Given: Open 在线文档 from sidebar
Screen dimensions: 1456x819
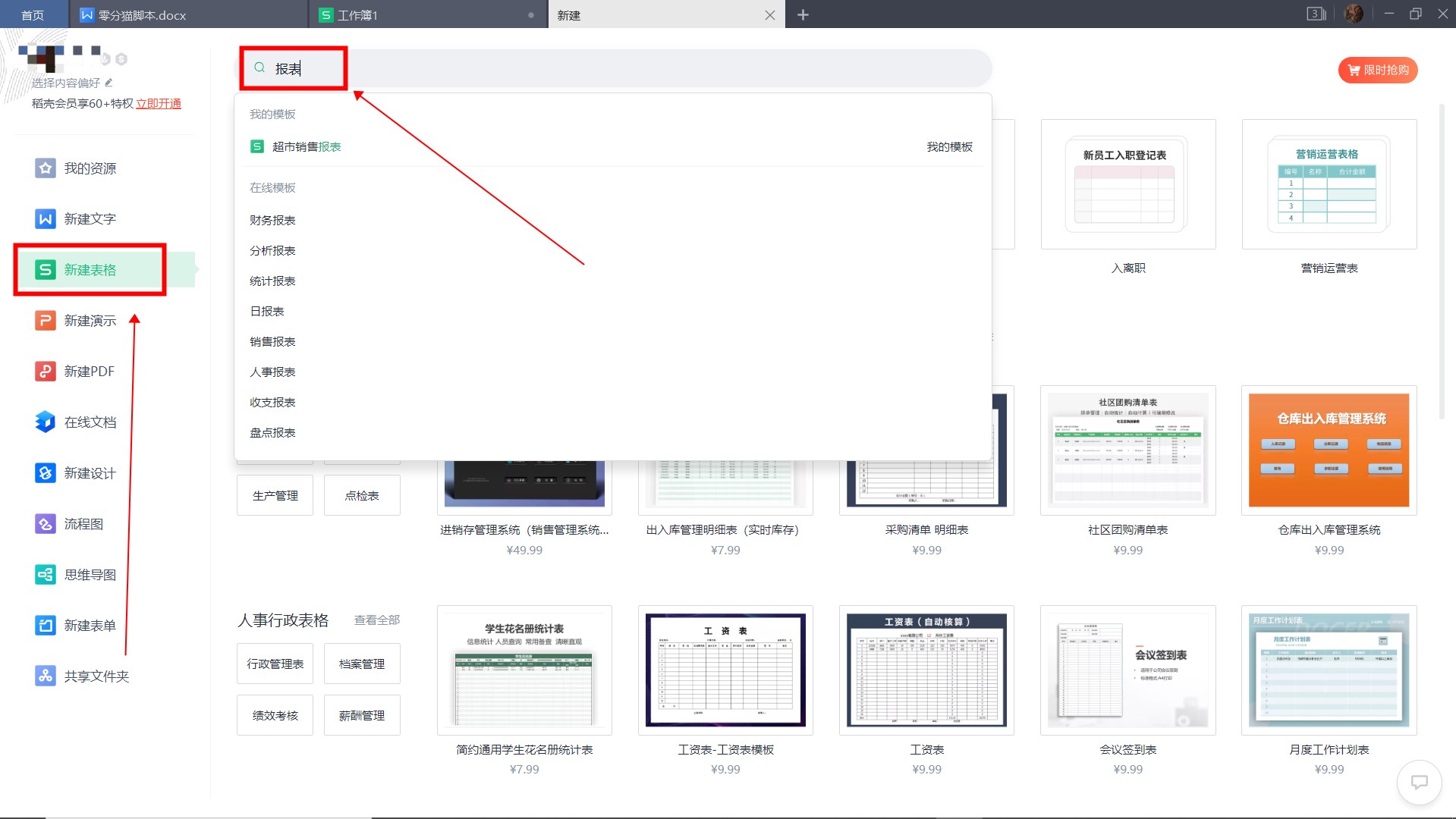Looking at the screenshot, I should 90,422.
